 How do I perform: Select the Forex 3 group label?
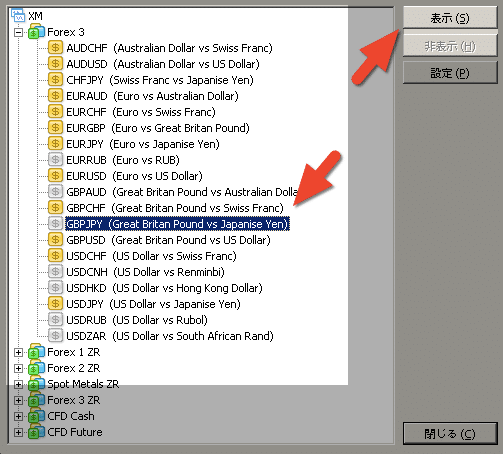coord(66,32)
